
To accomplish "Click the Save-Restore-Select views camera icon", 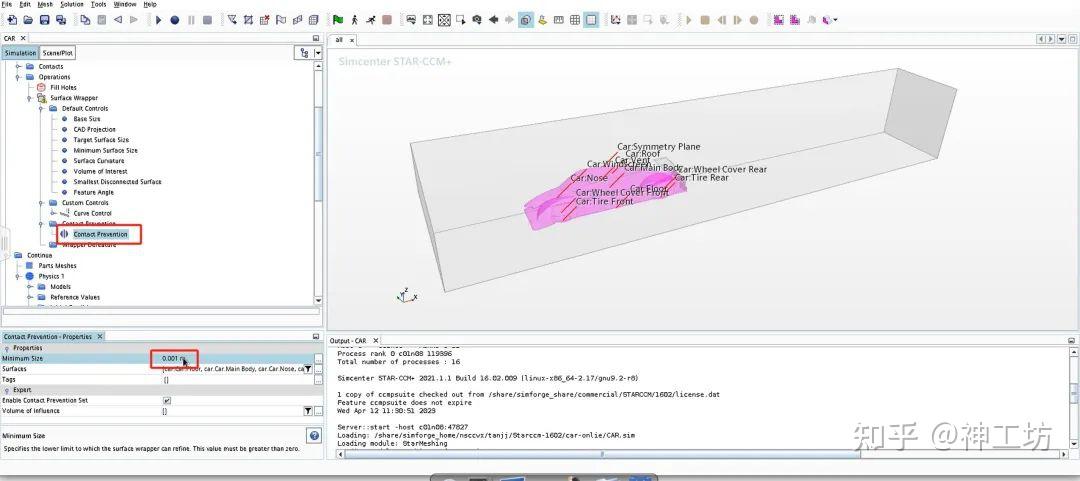I will pyautogui.click(x=477, y=20).
